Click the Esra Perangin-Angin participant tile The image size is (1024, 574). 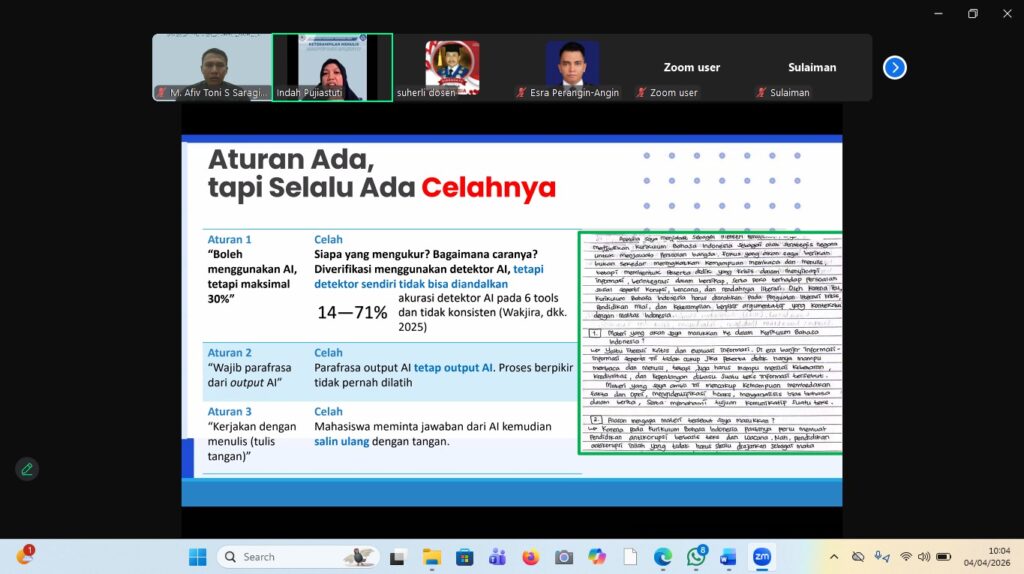point(571,67)
